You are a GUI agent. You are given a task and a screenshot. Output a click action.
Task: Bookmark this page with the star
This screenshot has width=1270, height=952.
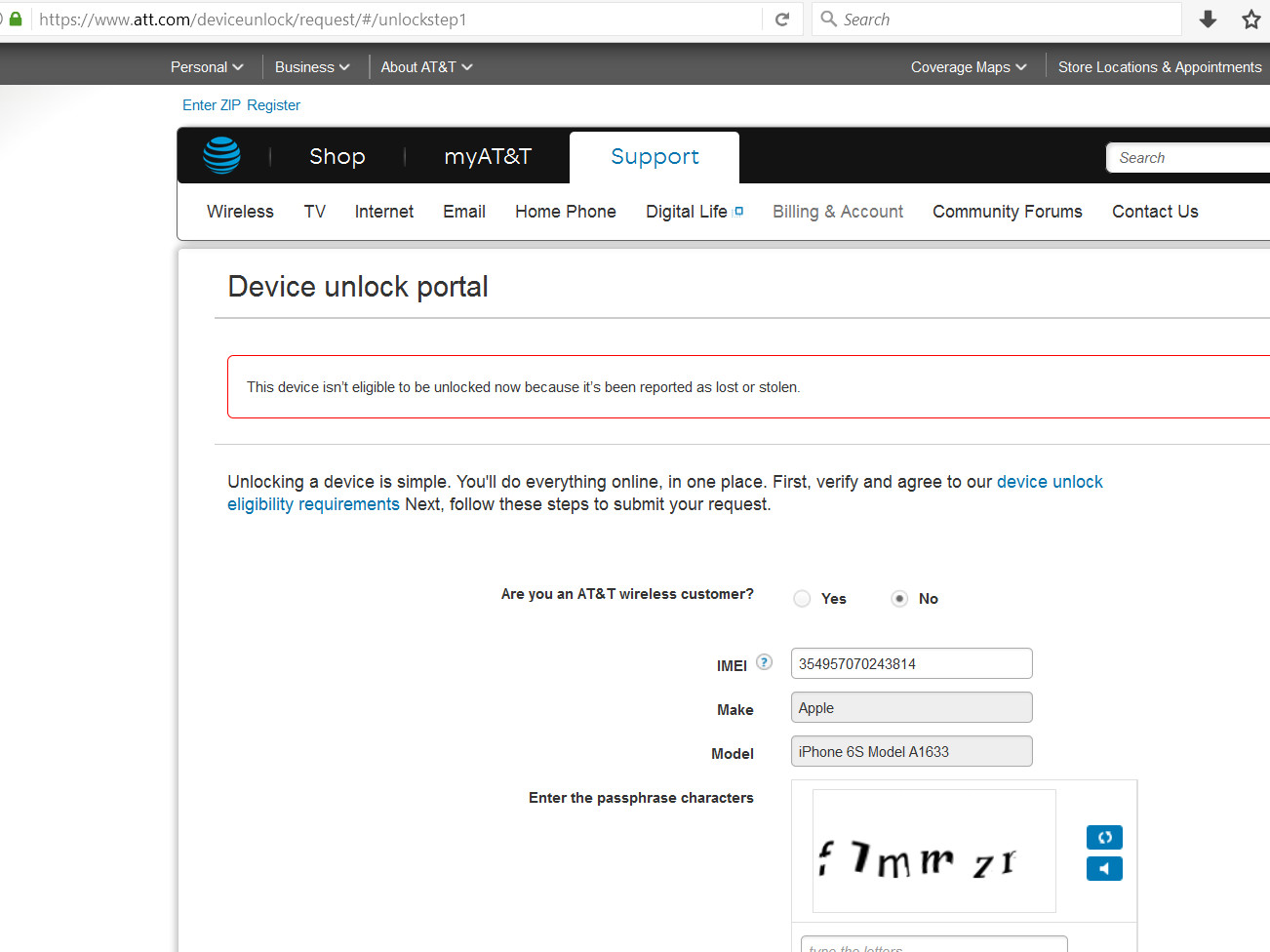(1250, 20)
